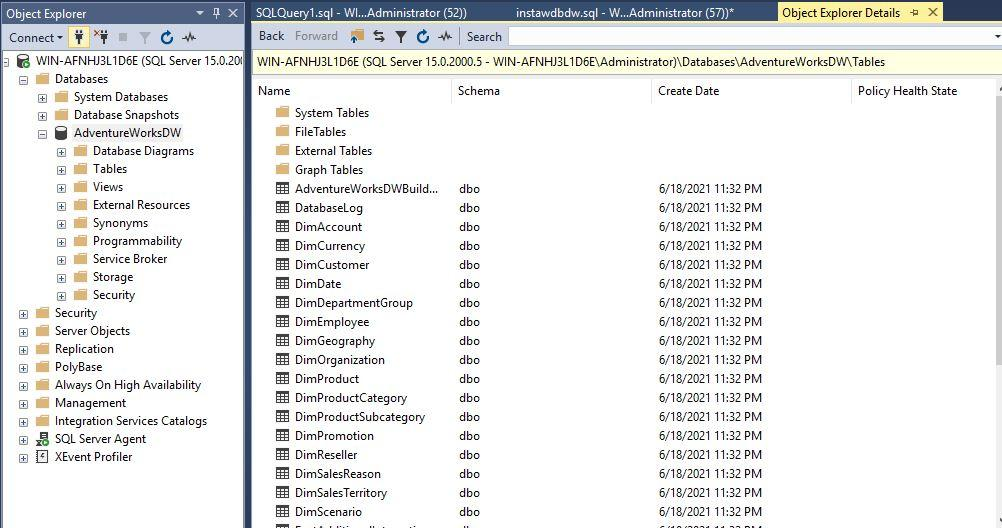The width and height of the screenshot is (1002, 528).
Task: Click the Synchronize arrows icon in Details toolbar
Action: coord(379,36)
